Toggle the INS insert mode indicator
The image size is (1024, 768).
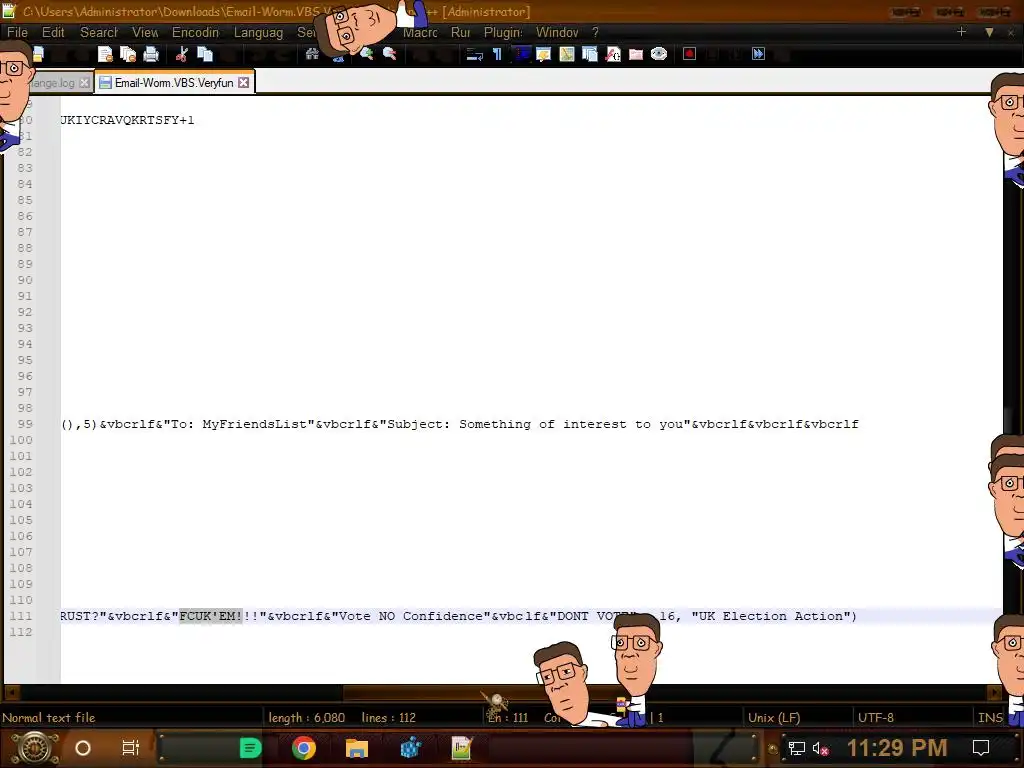(990, 718)
